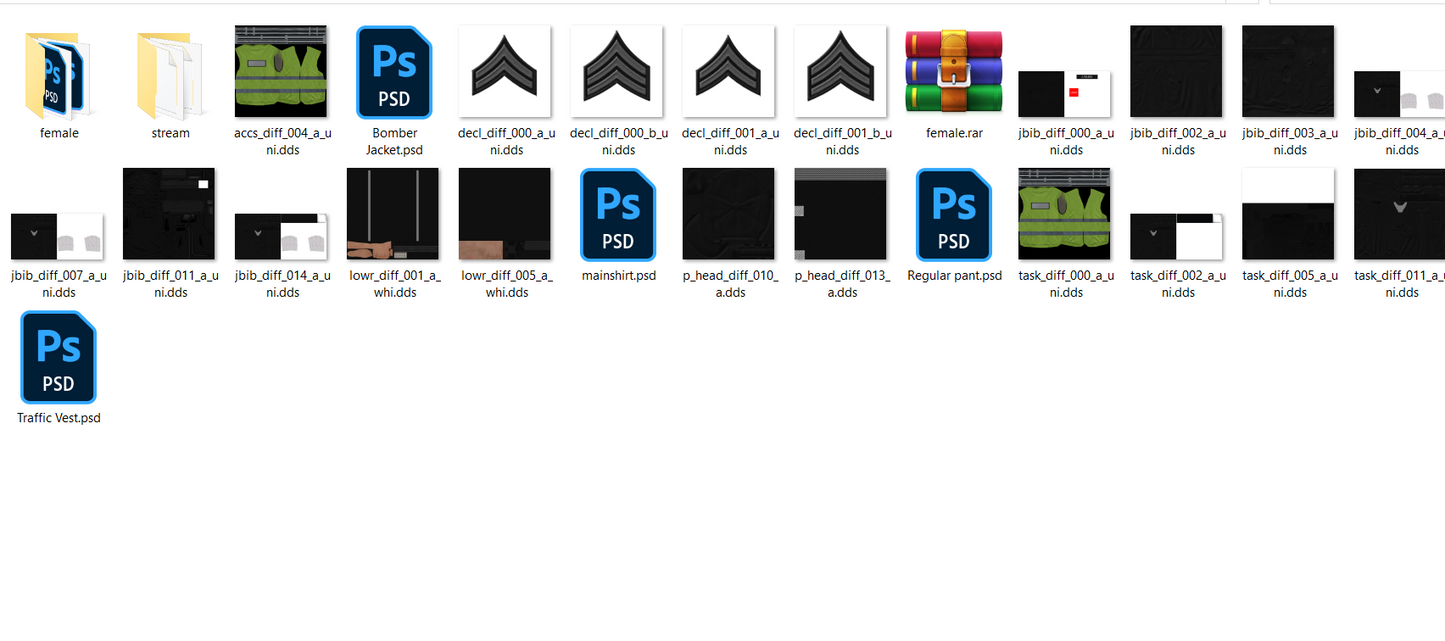Click the task_diff_005_a_uni.dds thumbnail
1445x641 pixels.
(1289, 215)
